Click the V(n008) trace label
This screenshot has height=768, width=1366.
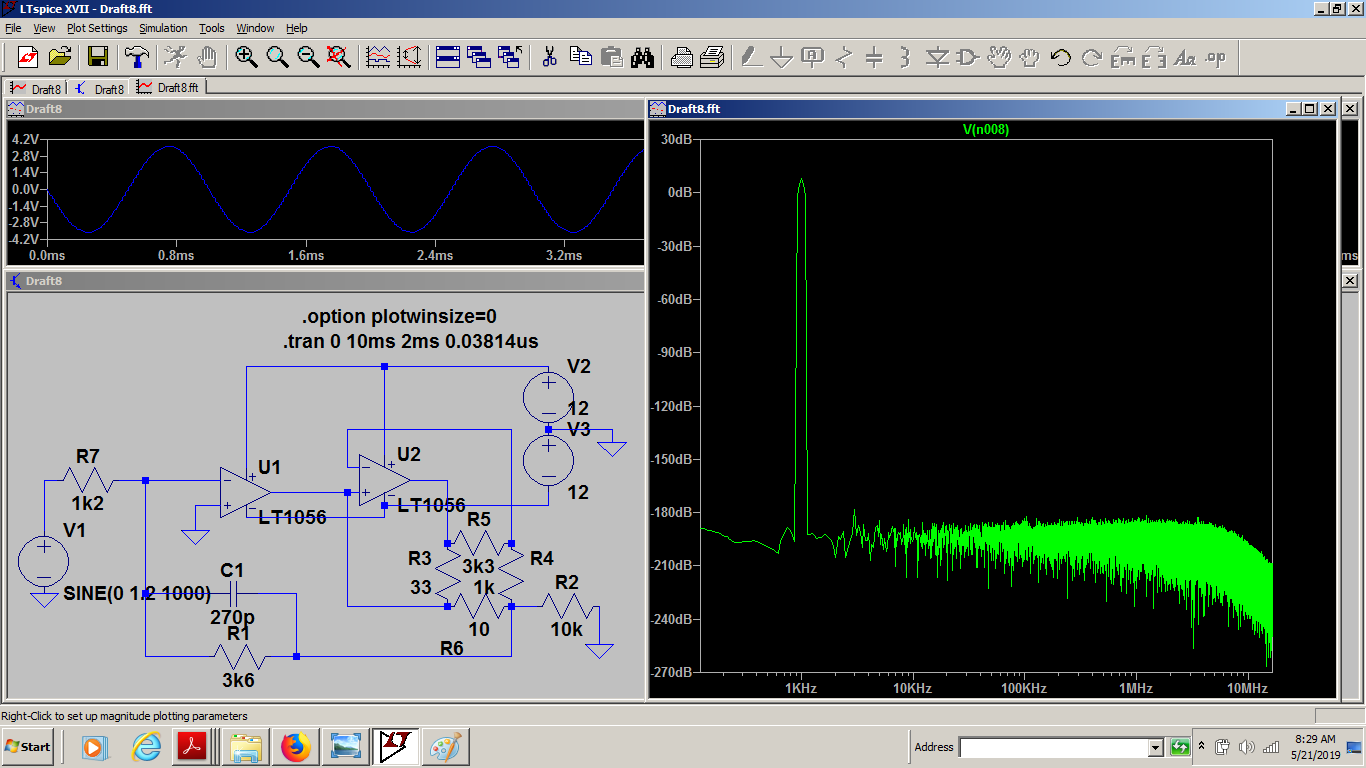[985, 129]
